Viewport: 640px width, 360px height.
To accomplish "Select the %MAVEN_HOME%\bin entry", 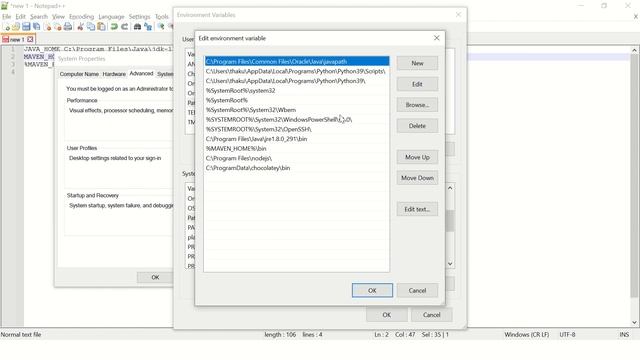I will click(x=297, y=149).
